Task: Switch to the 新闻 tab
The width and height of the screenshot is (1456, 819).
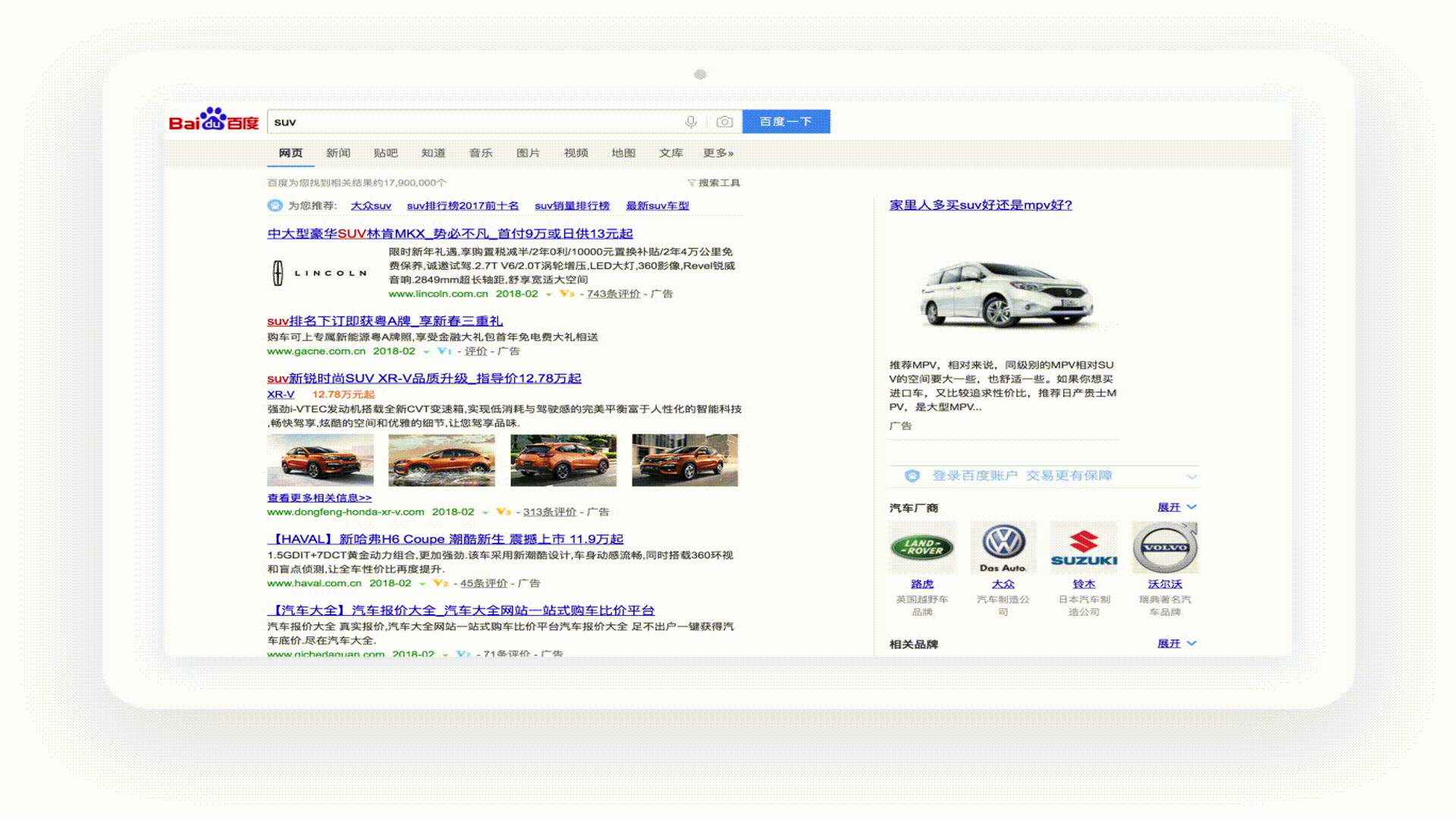Action: point(338,153)
